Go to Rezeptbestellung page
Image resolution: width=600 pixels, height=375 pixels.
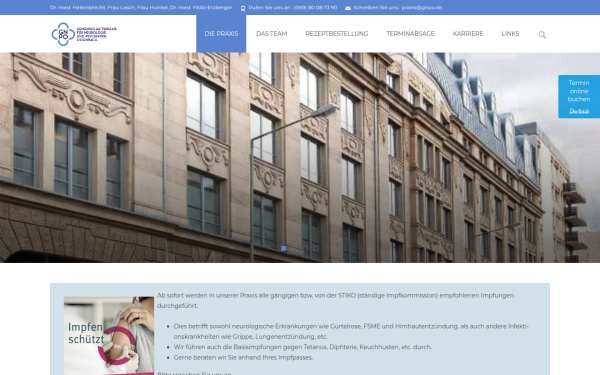pyautogui.click(x=336, y=34)
